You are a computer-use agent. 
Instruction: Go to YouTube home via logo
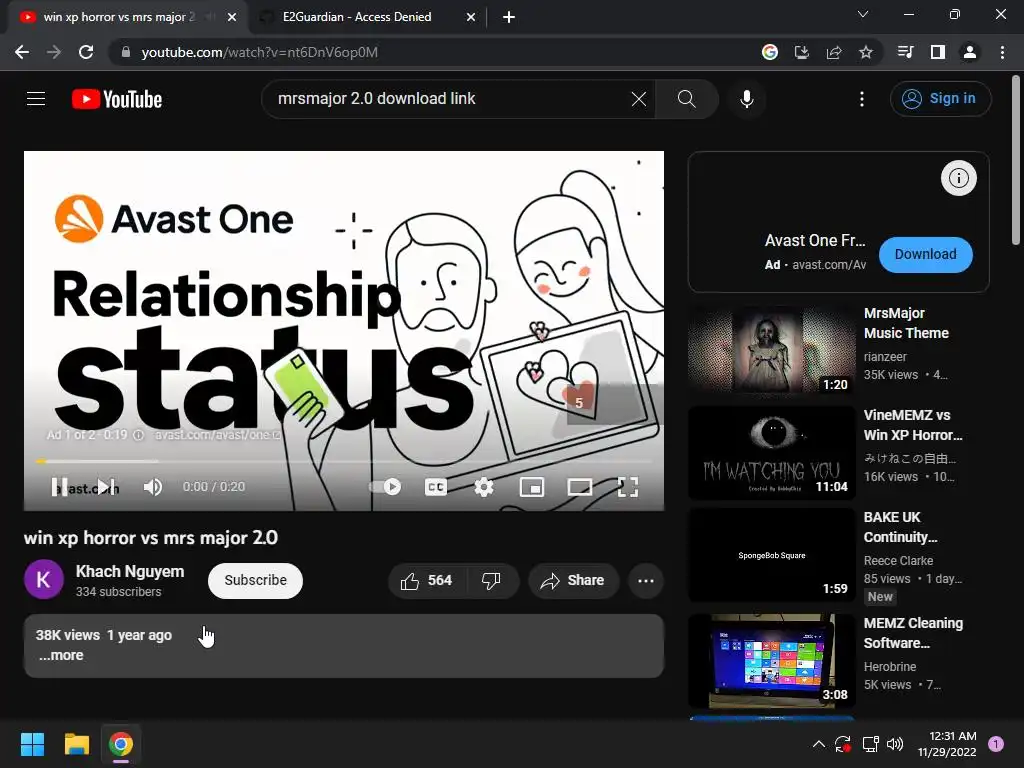[x=117, y=99]
